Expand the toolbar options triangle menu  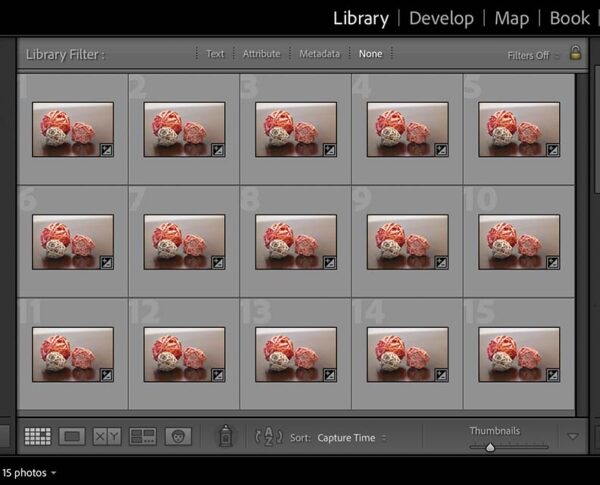(573, 437)
